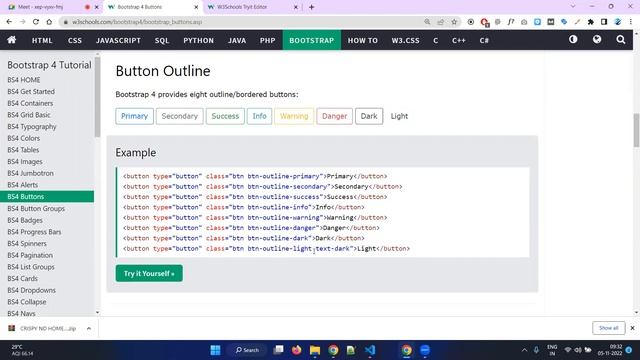Open the HTML menu item
The height and width of the screenshot is (360, 640).
pyautogui.click(x=42, y=40)
